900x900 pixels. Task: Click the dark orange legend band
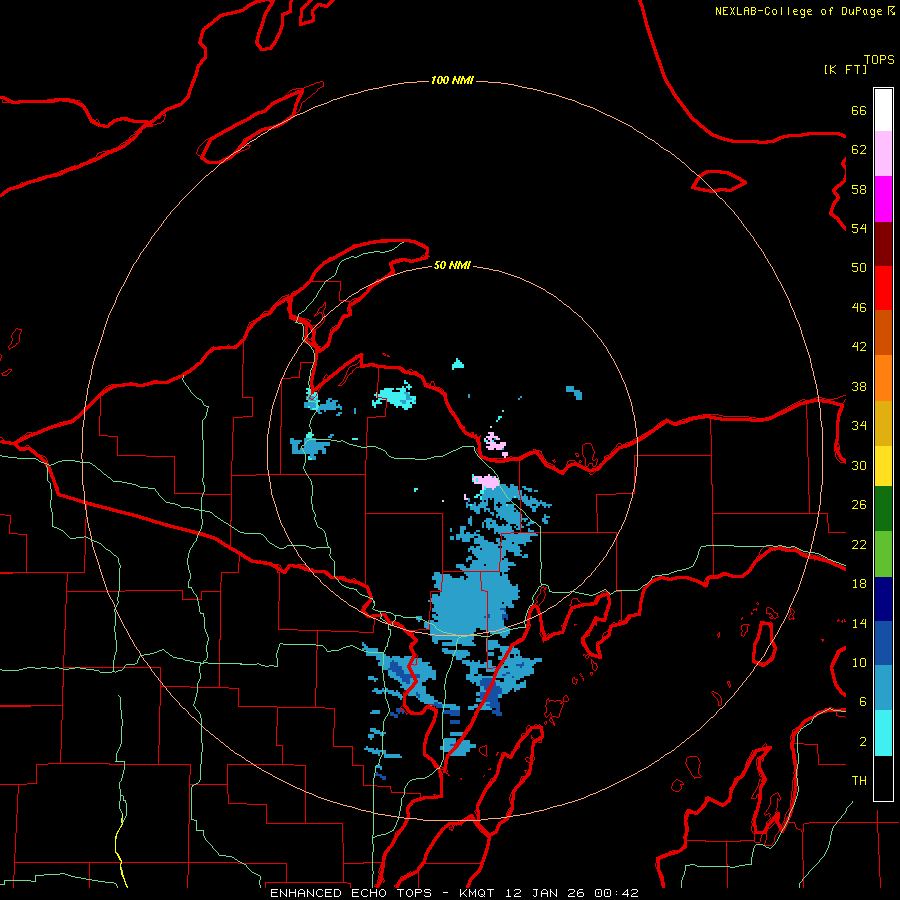pyautogui.click(x=883, y=333)
